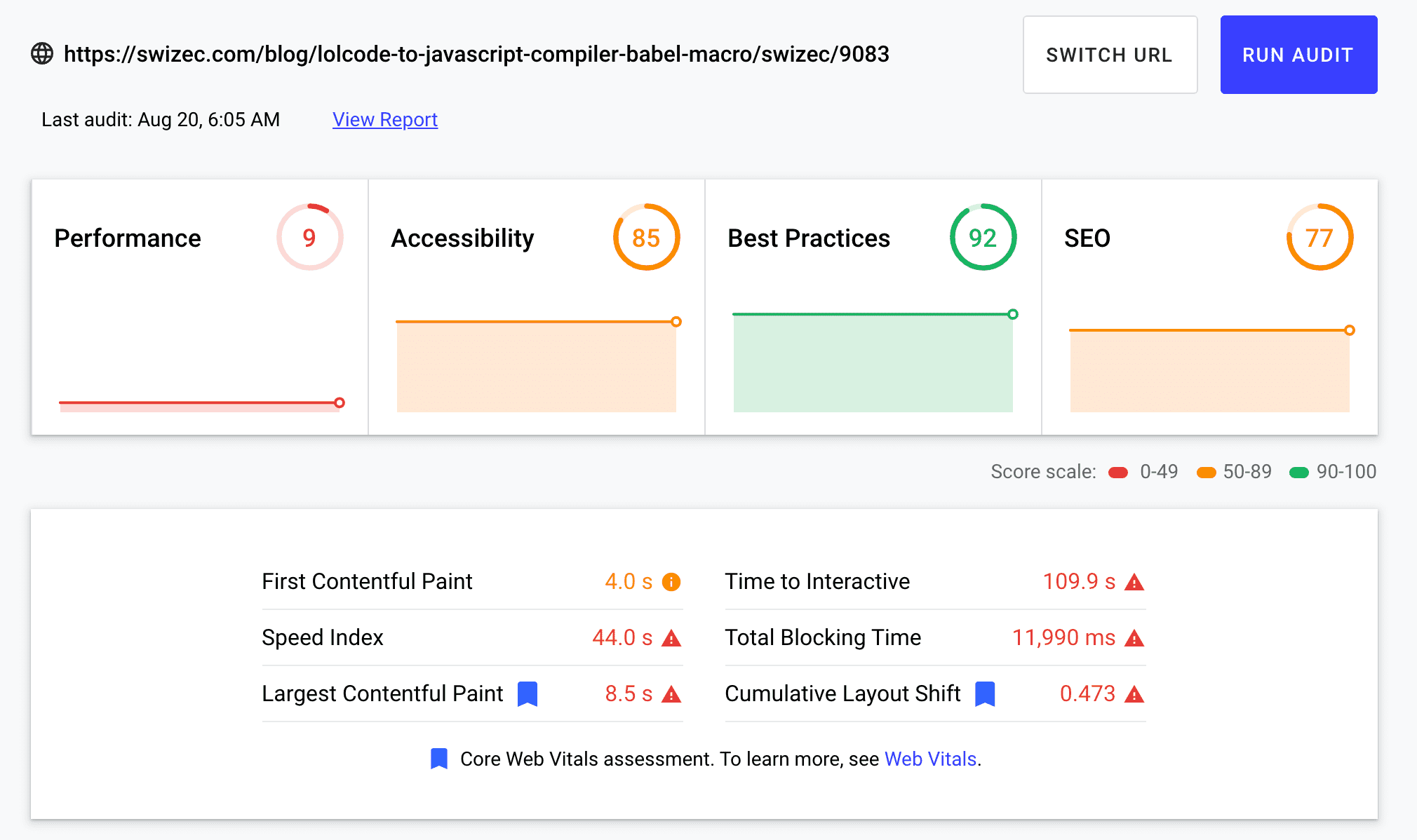
Task: Click the blue bookmark icon next to Largest Contentful Paint
Action: [528, 694]
